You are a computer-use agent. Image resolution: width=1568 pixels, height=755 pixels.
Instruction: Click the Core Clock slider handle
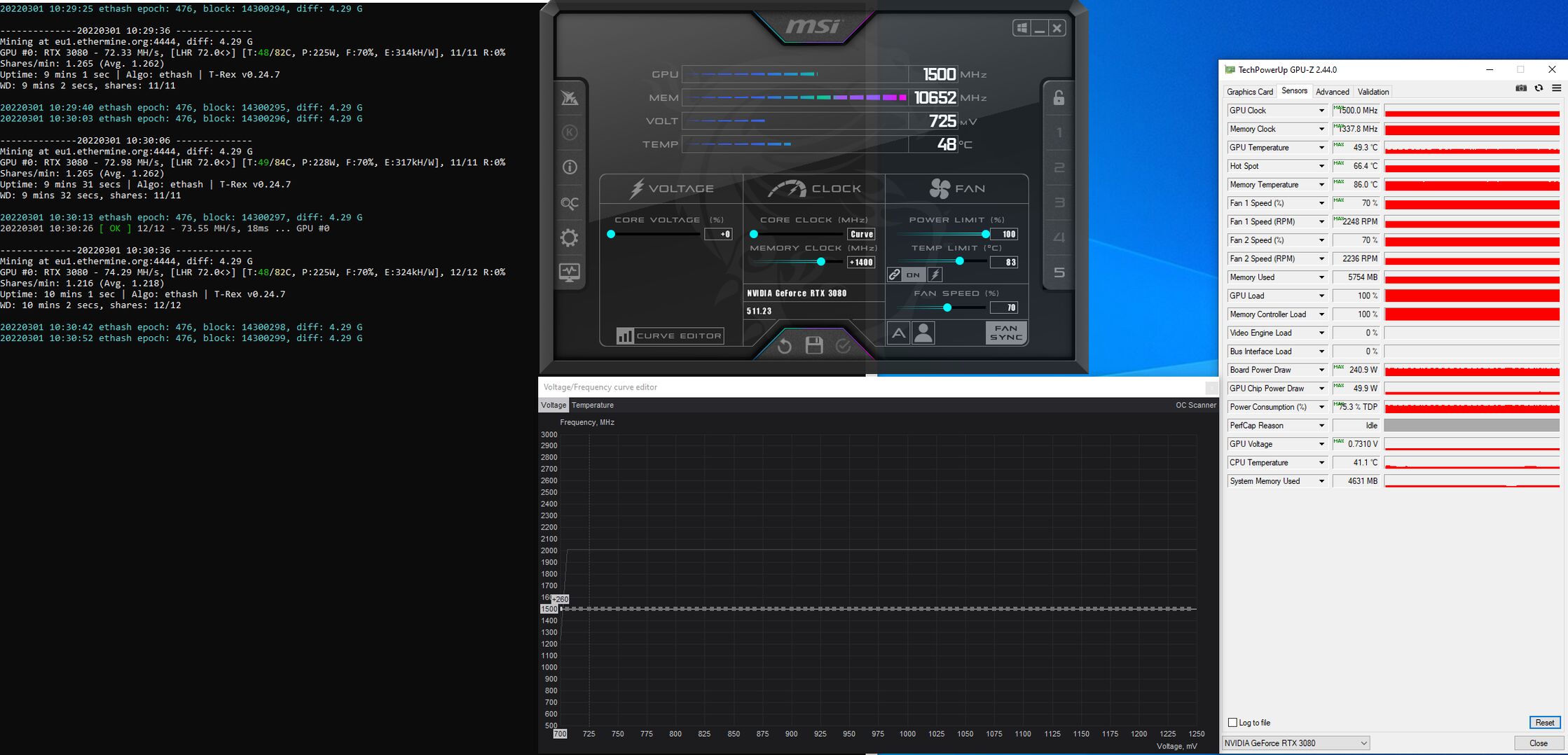[x=754, y=234]
